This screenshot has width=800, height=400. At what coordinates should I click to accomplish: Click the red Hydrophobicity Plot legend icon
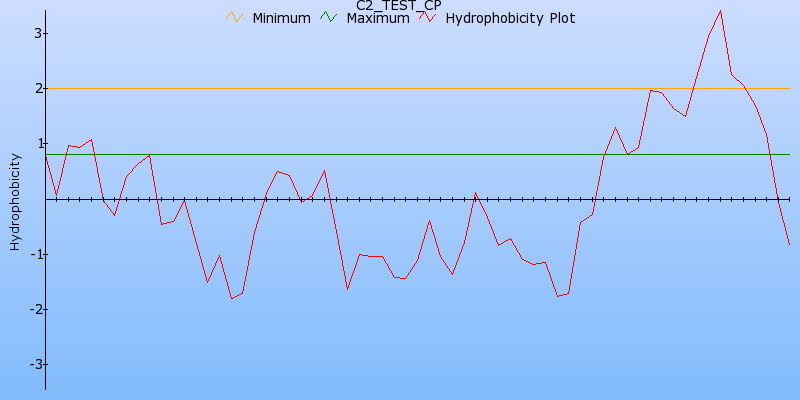[x=427, y=17]
